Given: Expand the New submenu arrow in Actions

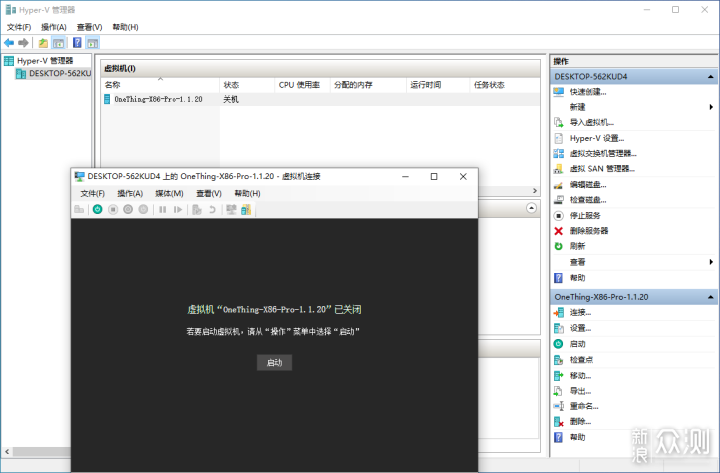Looking at the screenshot, I should click(x=711, y=107).
